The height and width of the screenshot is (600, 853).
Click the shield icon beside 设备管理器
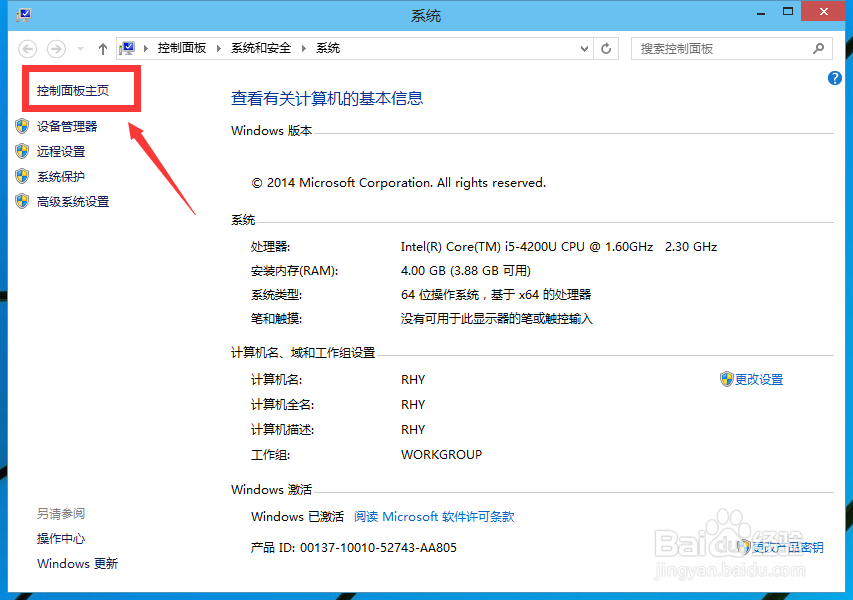pos(22,126)
